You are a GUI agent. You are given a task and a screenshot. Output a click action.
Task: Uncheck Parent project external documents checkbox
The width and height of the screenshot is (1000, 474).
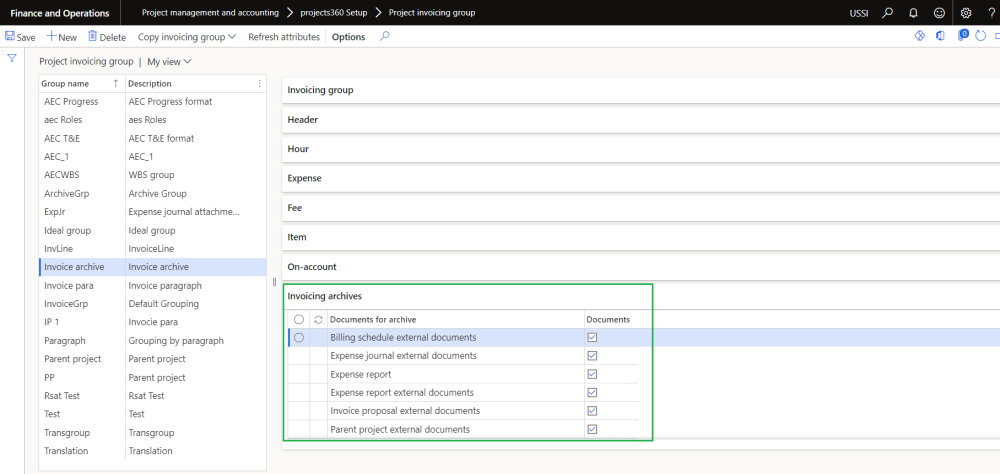592,430
